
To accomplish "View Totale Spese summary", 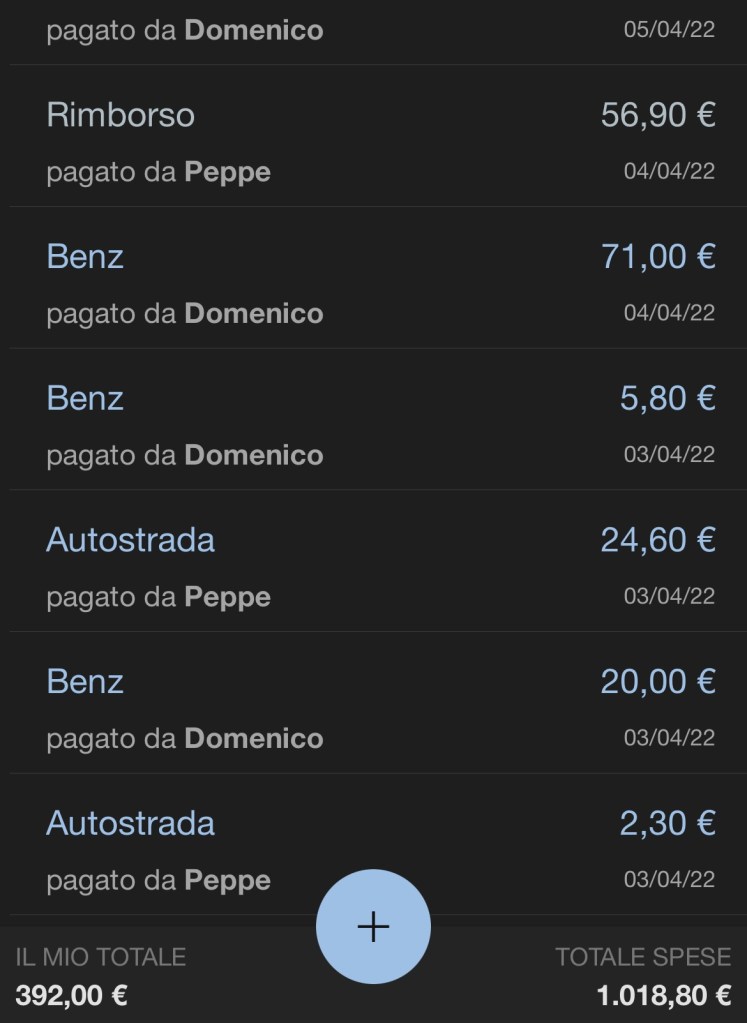I will click(643, 957).
